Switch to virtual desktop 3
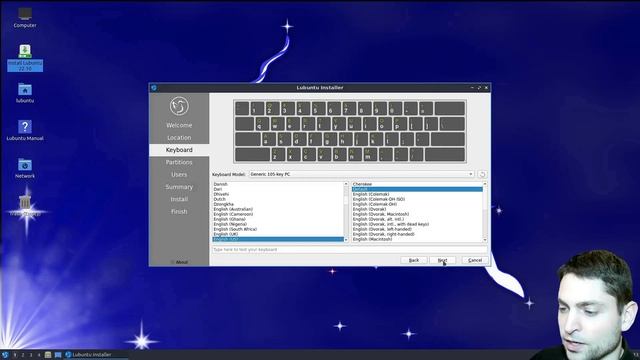This screenshot has width=640, height=360. pyautogui.click(x=31, y=355)
